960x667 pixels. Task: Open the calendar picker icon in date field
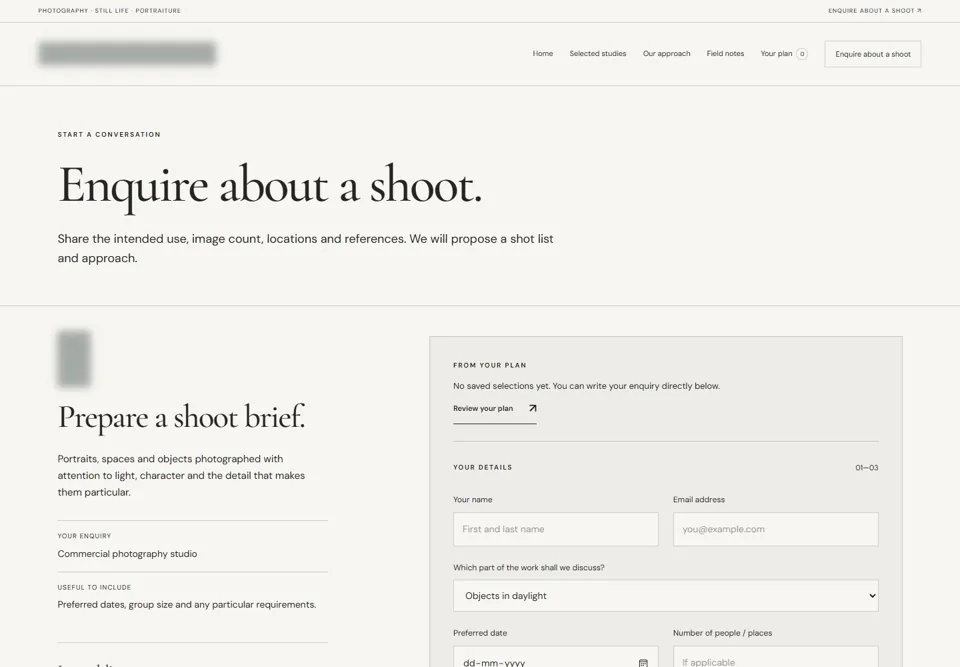tap(643, 663)
